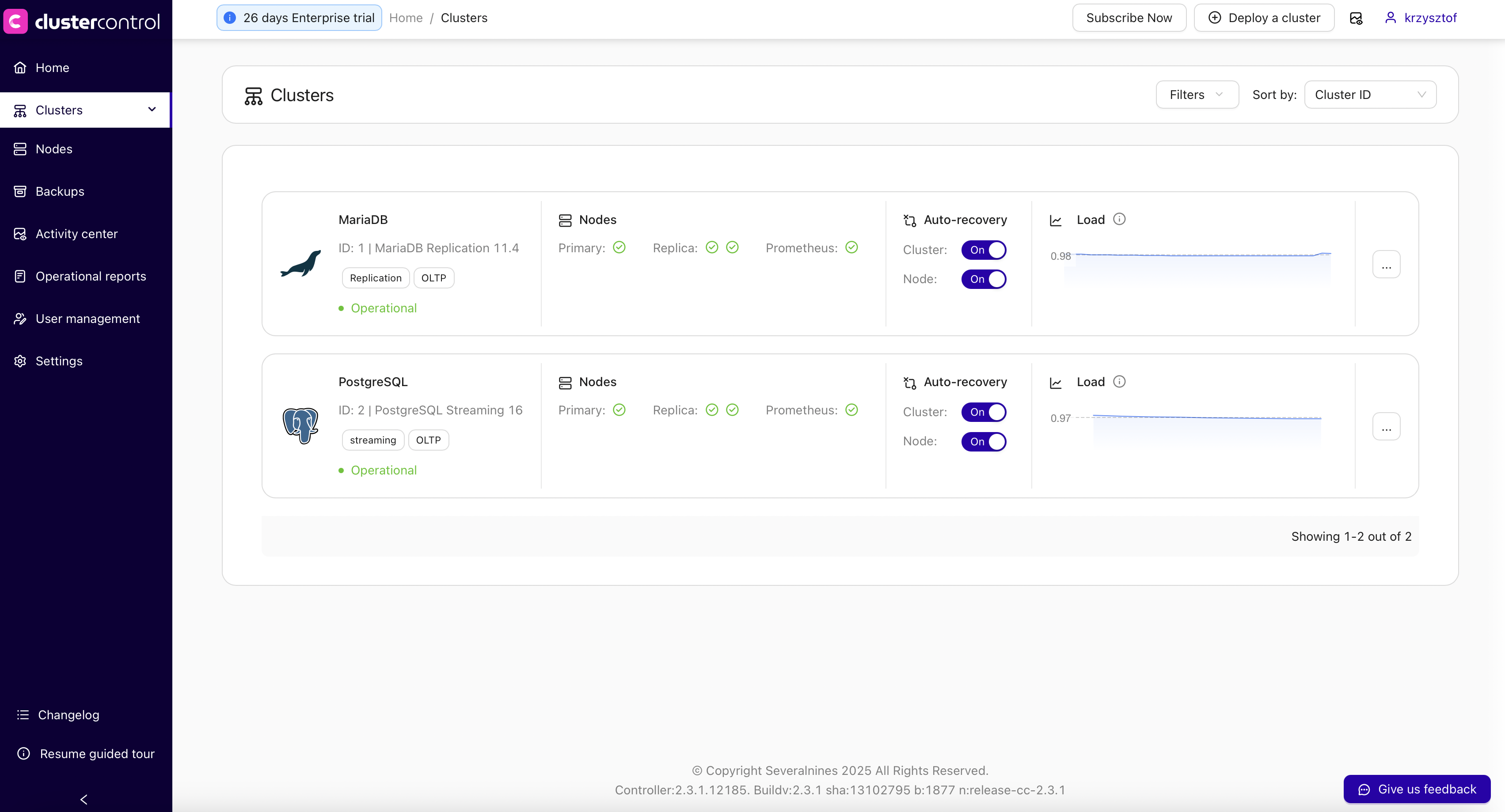Click the PostgreSQL elephant logo
Viewport: 1505px width, 812px height.
pos(301,425)
